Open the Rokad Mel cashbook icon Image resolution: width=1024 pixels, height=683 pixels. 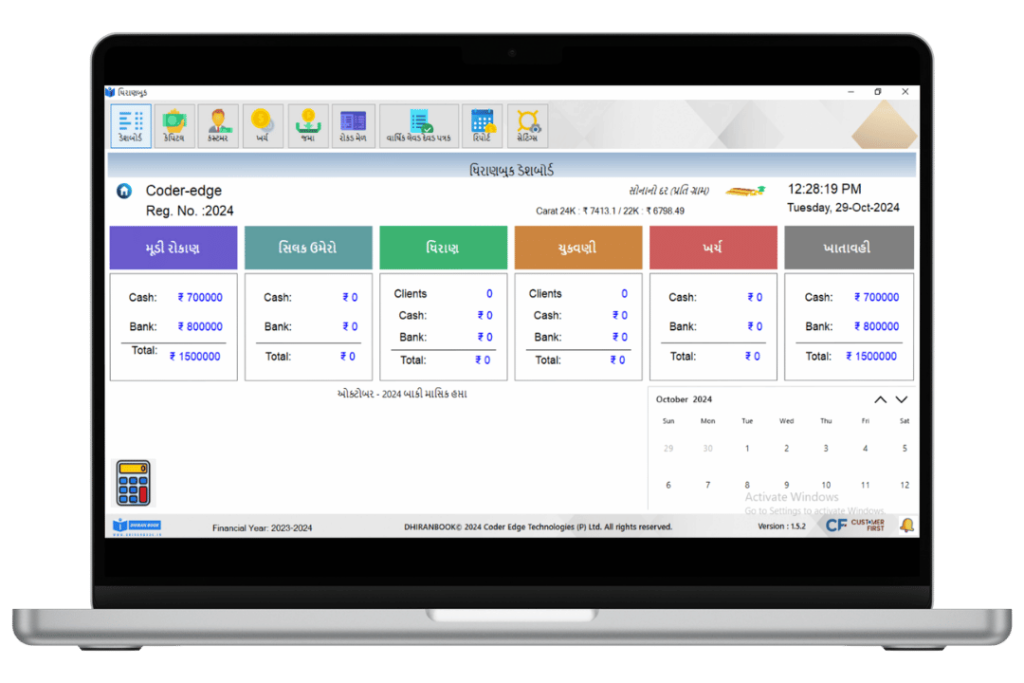(353, 125)
